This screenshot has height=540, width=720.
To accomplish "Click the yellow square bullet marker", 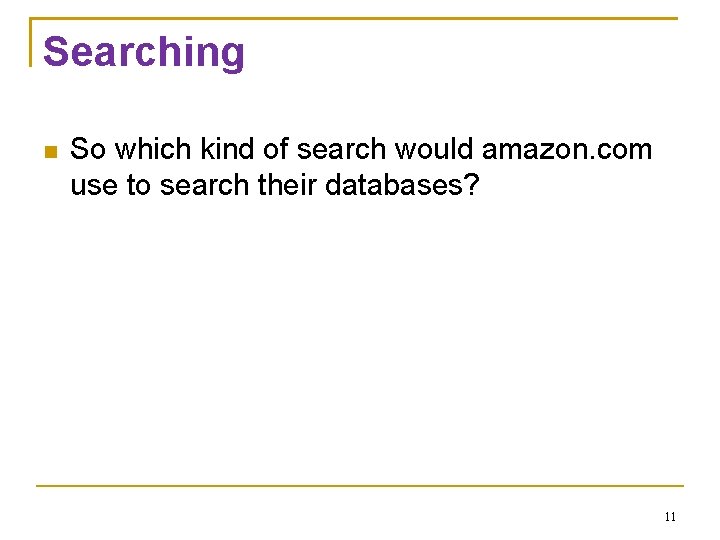I will click(51, 152).
